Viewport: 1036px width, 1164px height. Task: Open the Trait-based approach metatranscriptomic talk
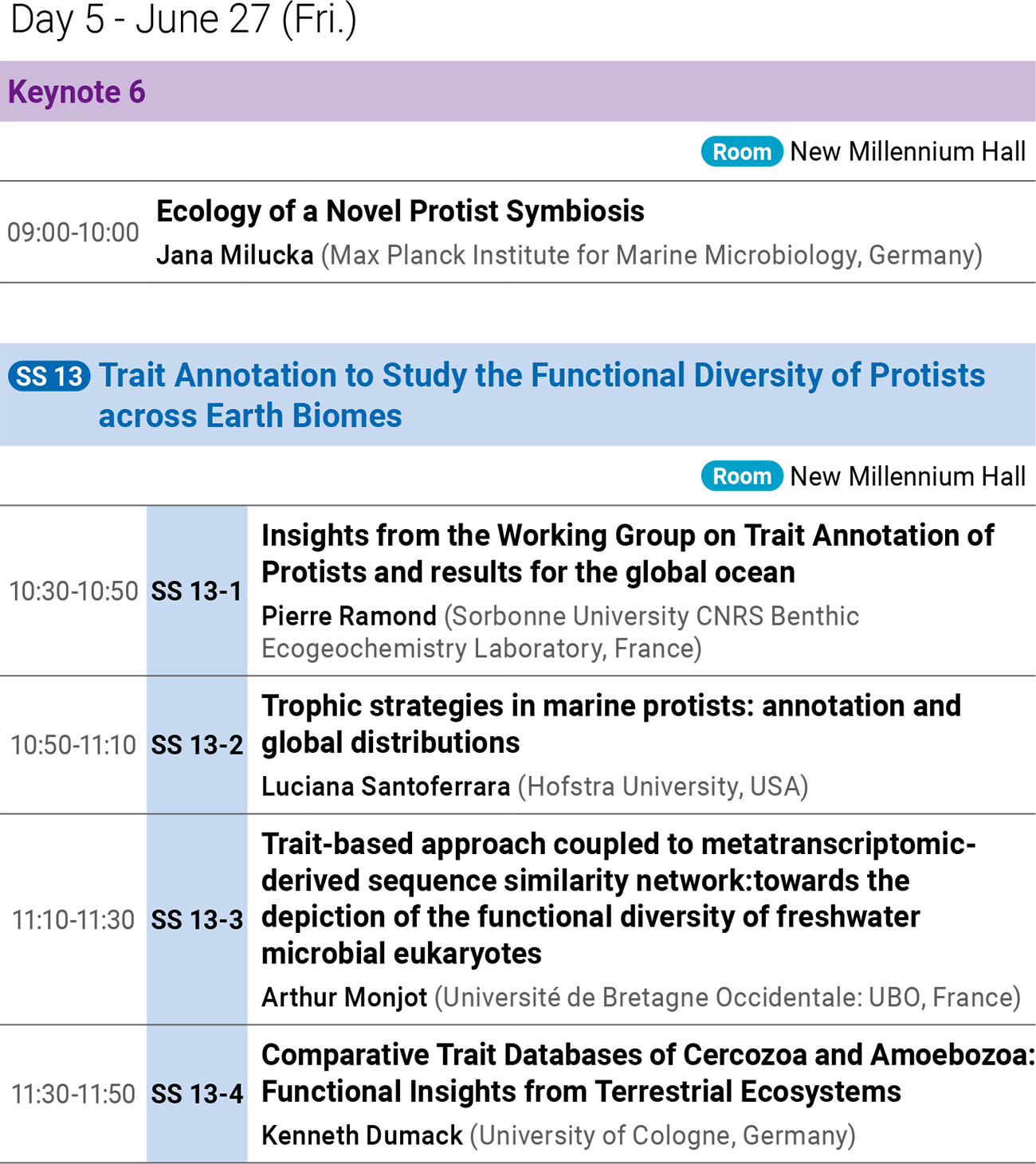click(x=618, y=898)
